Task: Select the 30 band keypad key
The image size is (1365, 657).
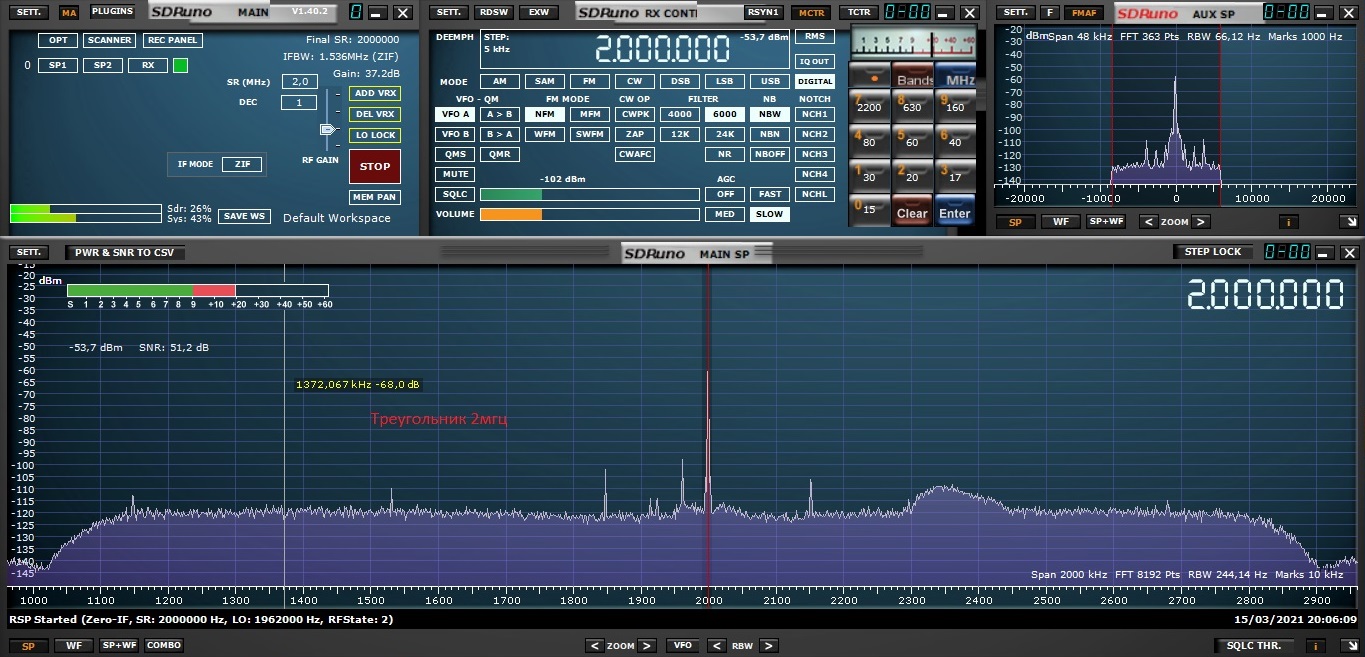Action: 869,176
